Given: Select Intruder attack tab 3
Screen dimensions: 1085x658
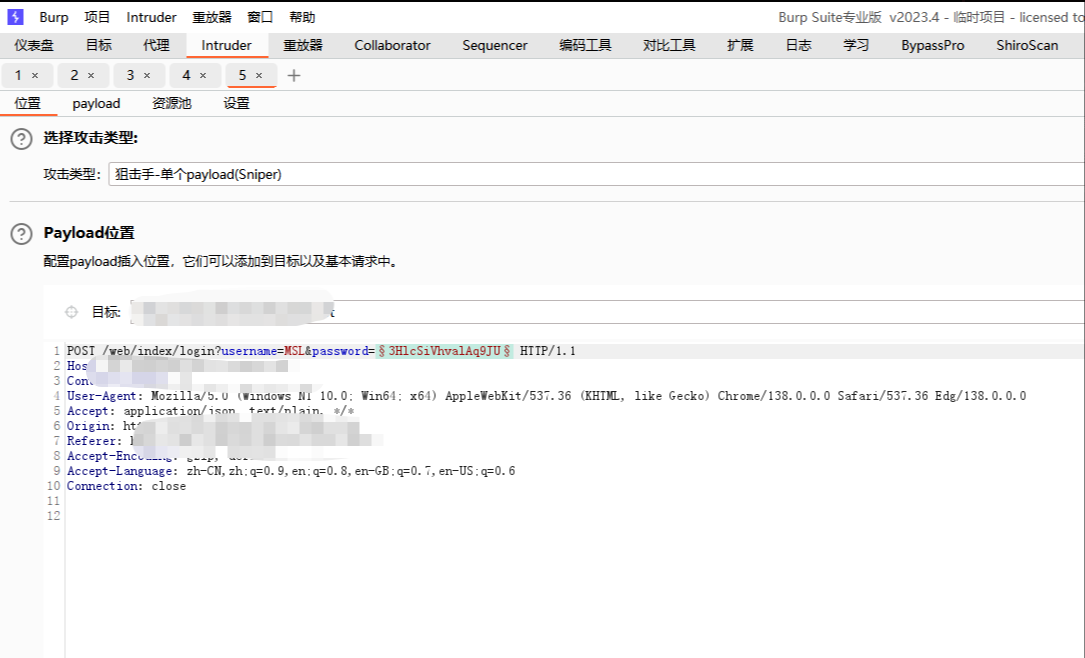Looking at the screenshot, I should pyautogui.click(x=130, y=75).
